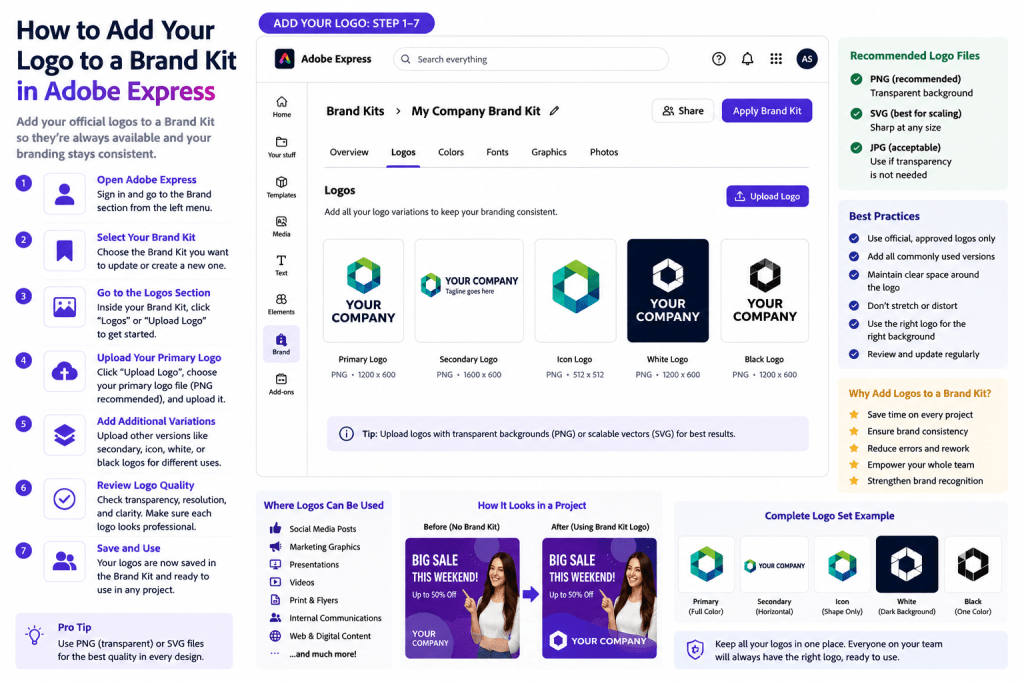Image resolution: width=1024 pixels, height=682 pixels.
Task: Click the After (Using Brand Kit Logo) image
Action: 600,598
